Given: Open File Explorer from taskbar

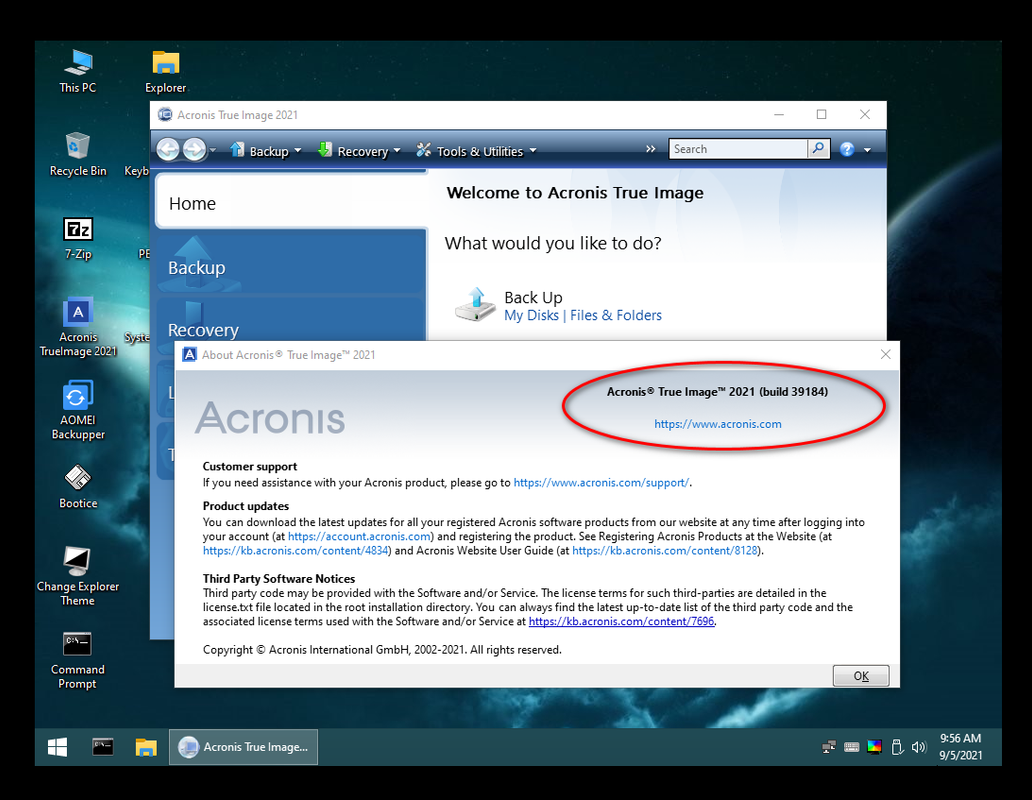Looking at the screenshot, I should pos(146,747).
